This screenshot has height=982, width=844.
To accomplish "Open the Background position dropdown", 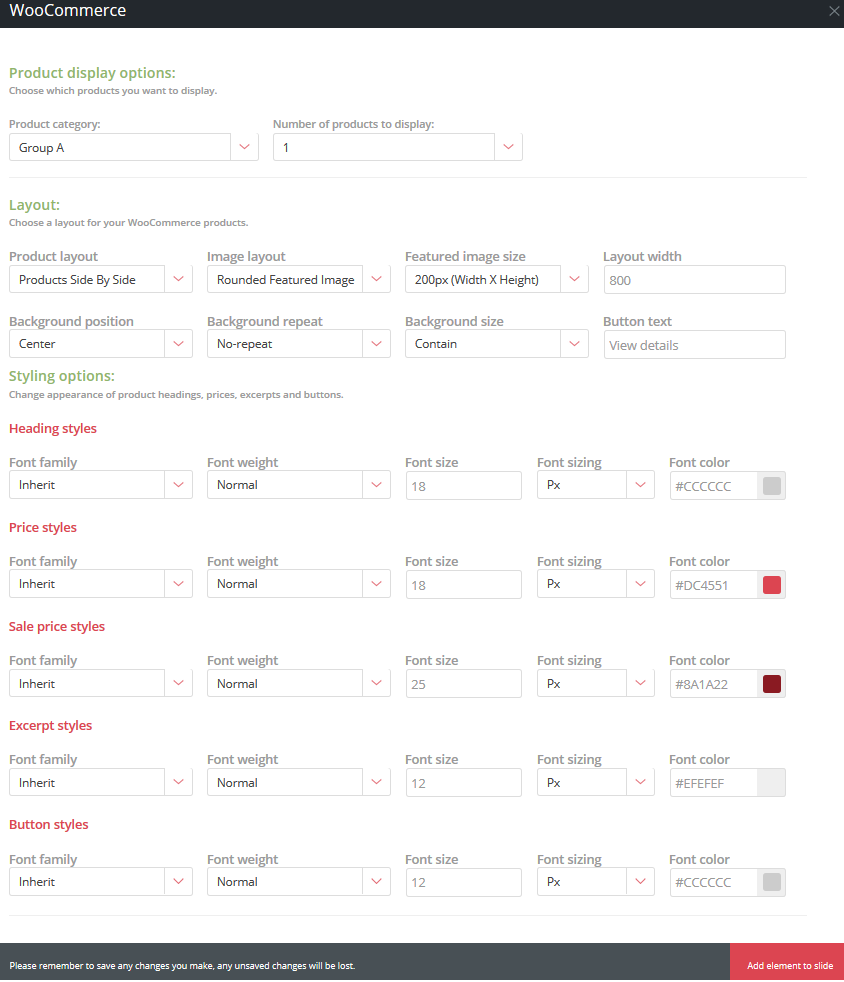I will tap(100, 344).
